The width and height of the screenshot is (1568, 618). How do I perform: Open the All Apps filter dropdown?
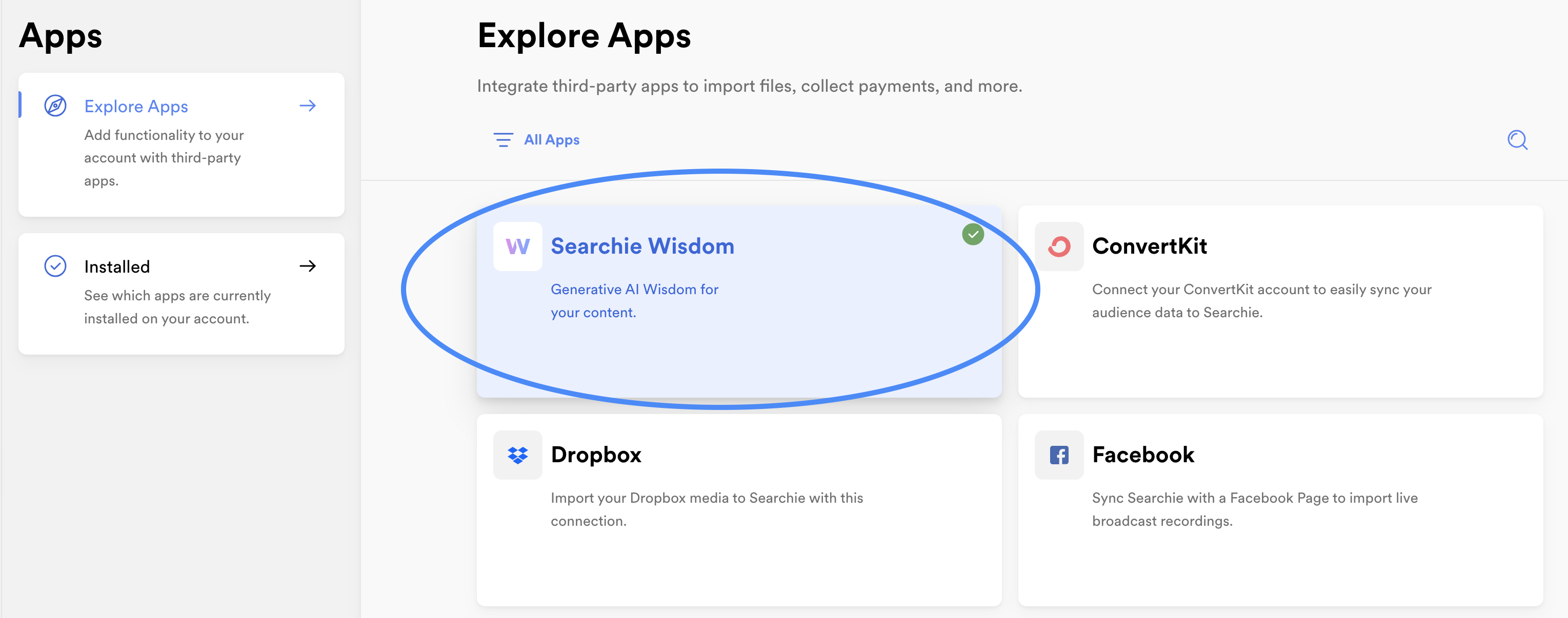point(536,140)
